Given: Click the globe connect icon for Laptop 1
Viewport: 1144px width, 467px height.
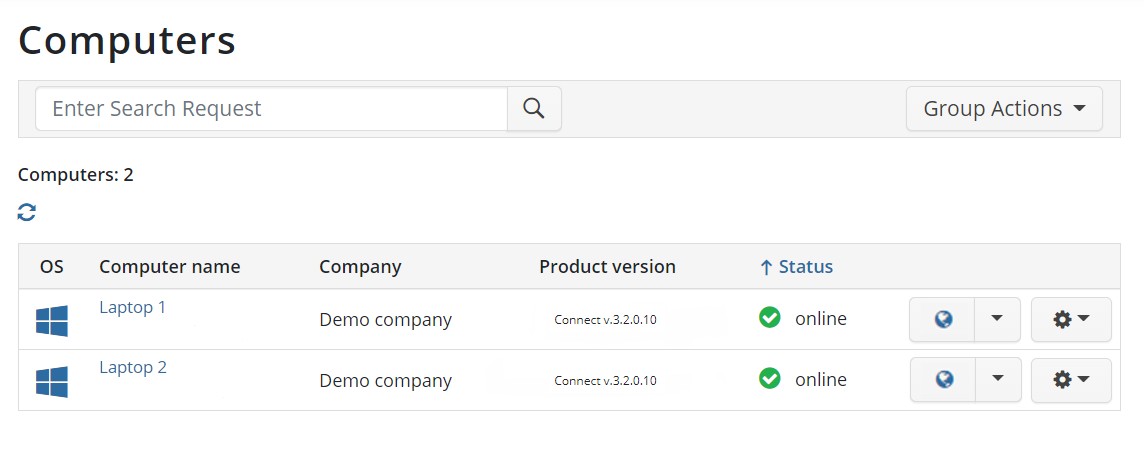Looking at the screenshot, I should 943,319.
